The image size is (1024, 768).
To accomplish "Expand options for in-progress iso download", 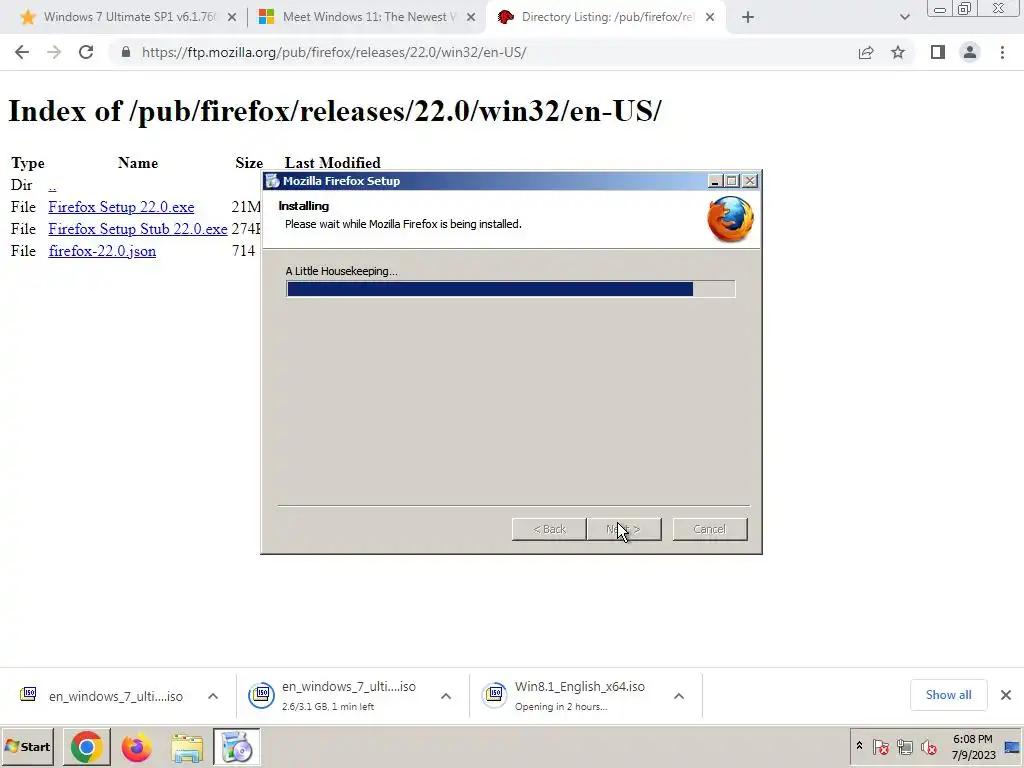I will [446, 696].
